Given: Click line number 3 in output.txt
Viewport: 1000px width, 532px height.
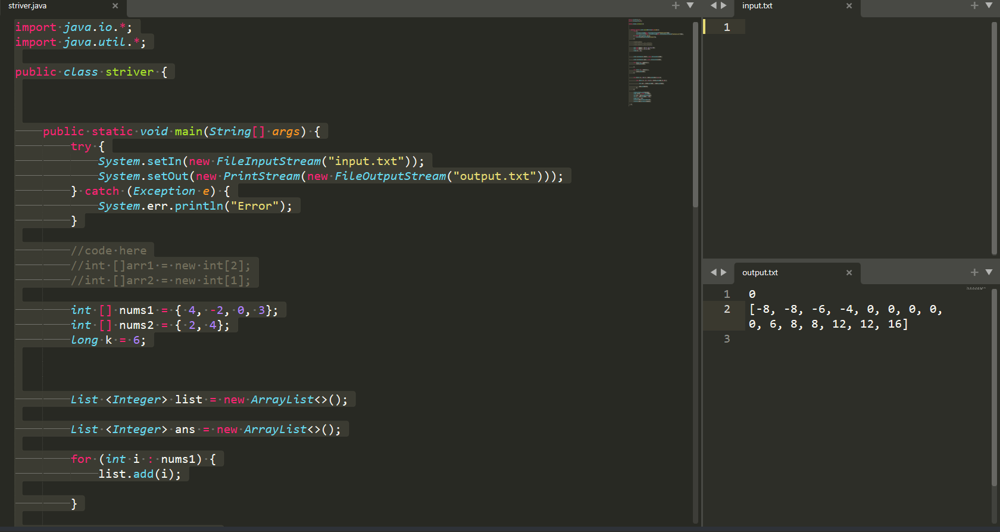Looking at the screenshot, I should point(726,339).
